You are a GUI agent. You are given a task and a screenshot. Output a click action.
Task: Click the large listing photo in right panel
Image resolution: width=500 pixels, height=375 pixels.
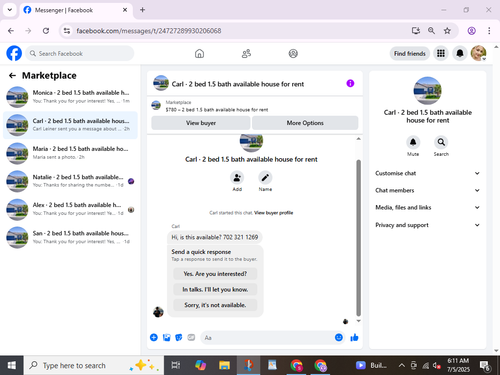(428, 91)
